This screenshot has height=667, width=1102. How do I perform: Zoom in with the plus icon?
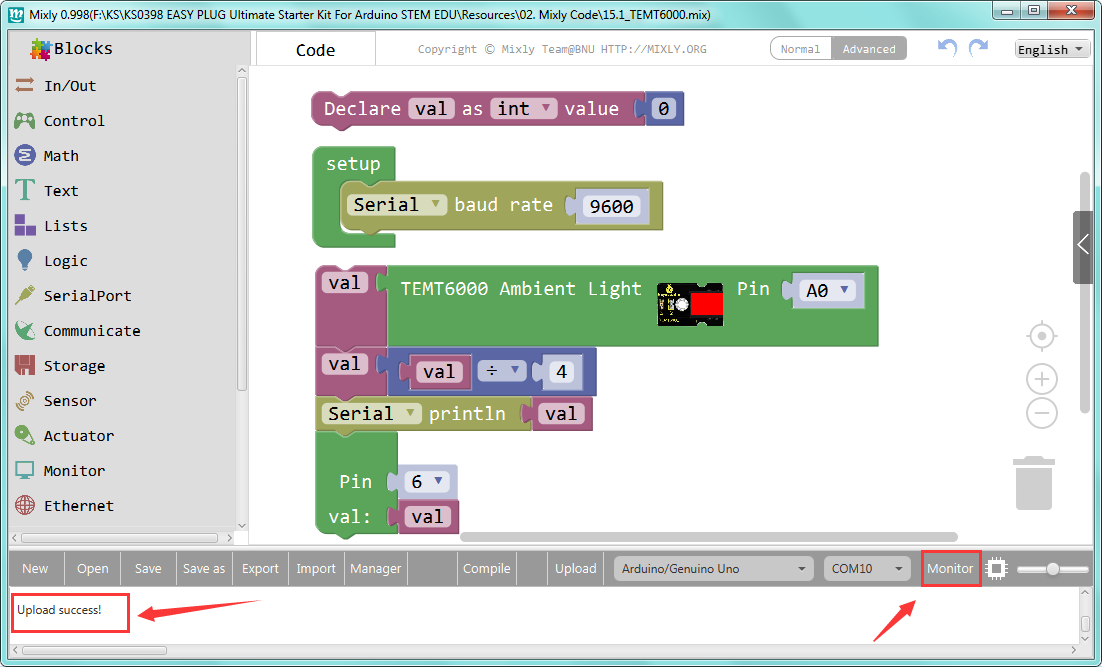[1042, 380]
